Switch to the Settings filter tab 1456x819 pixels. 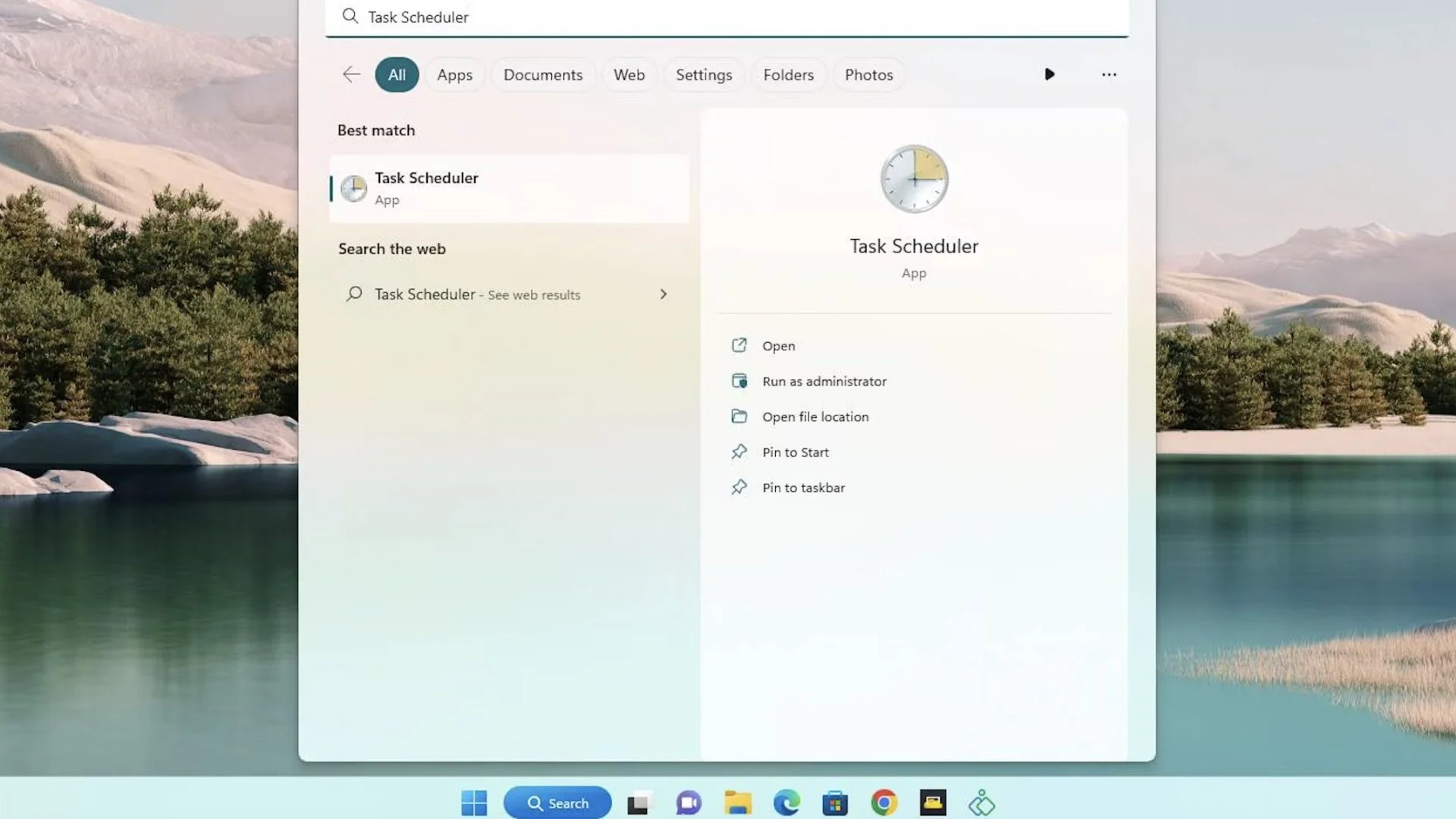[704, 74]
